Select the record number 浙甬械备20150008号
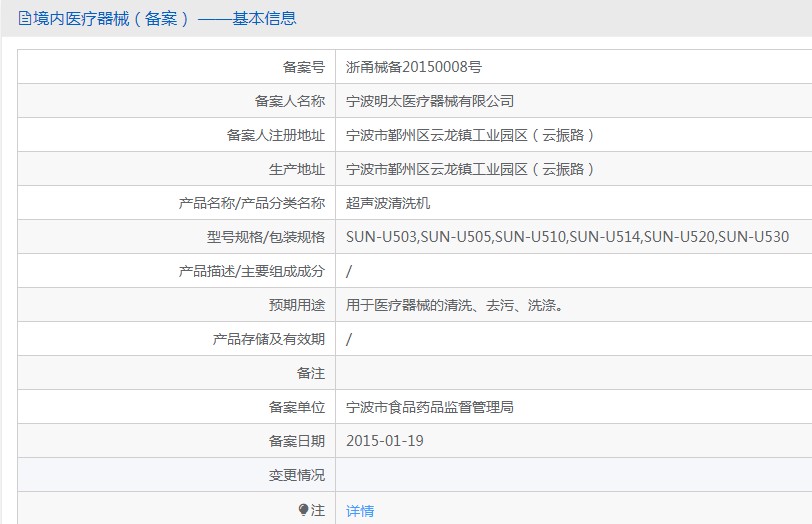 pyautogui.click(x=414, y=67)
